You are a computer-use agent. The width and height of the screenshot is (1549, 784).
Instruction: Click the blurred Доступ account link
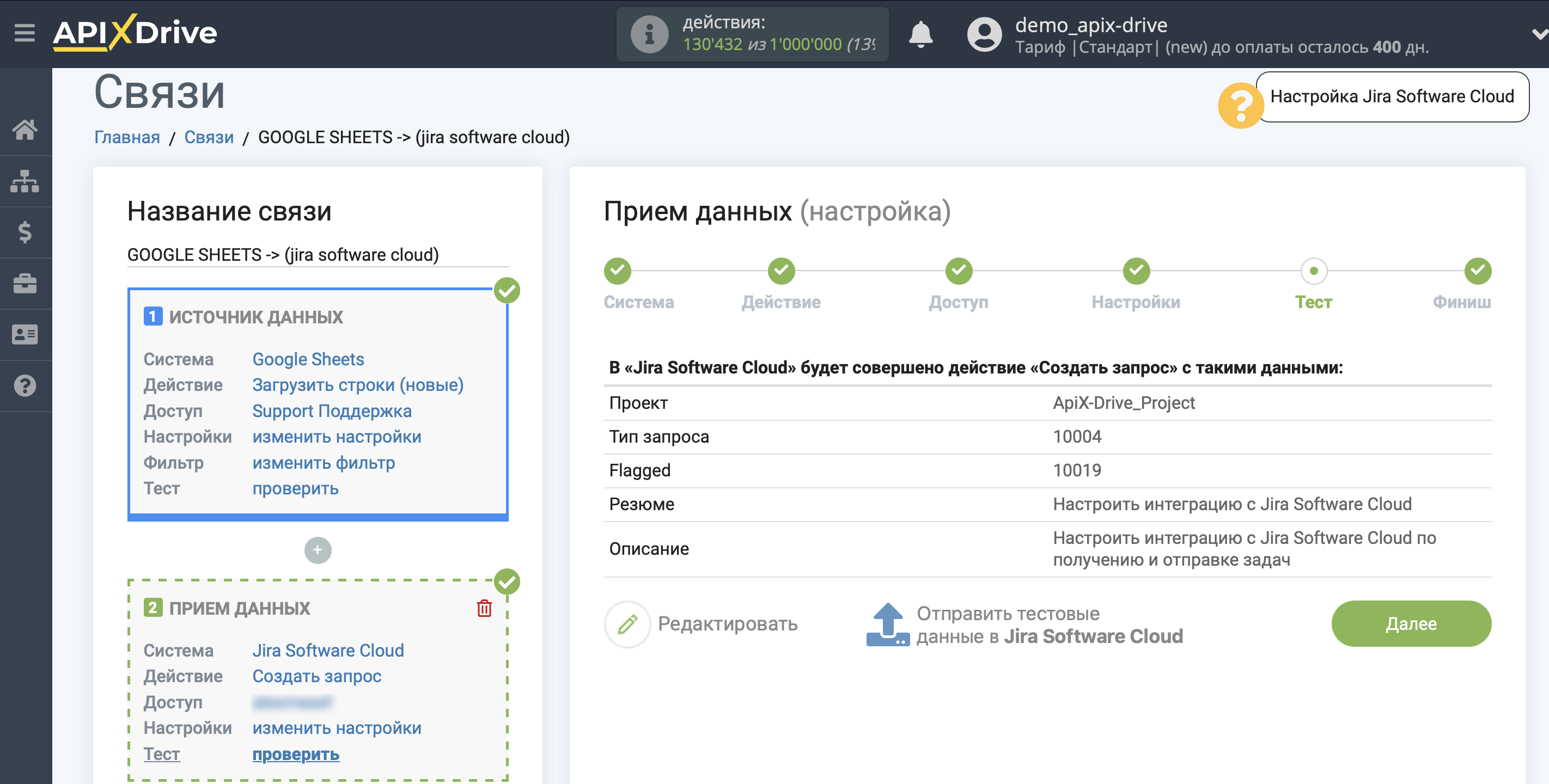point(292,702)
